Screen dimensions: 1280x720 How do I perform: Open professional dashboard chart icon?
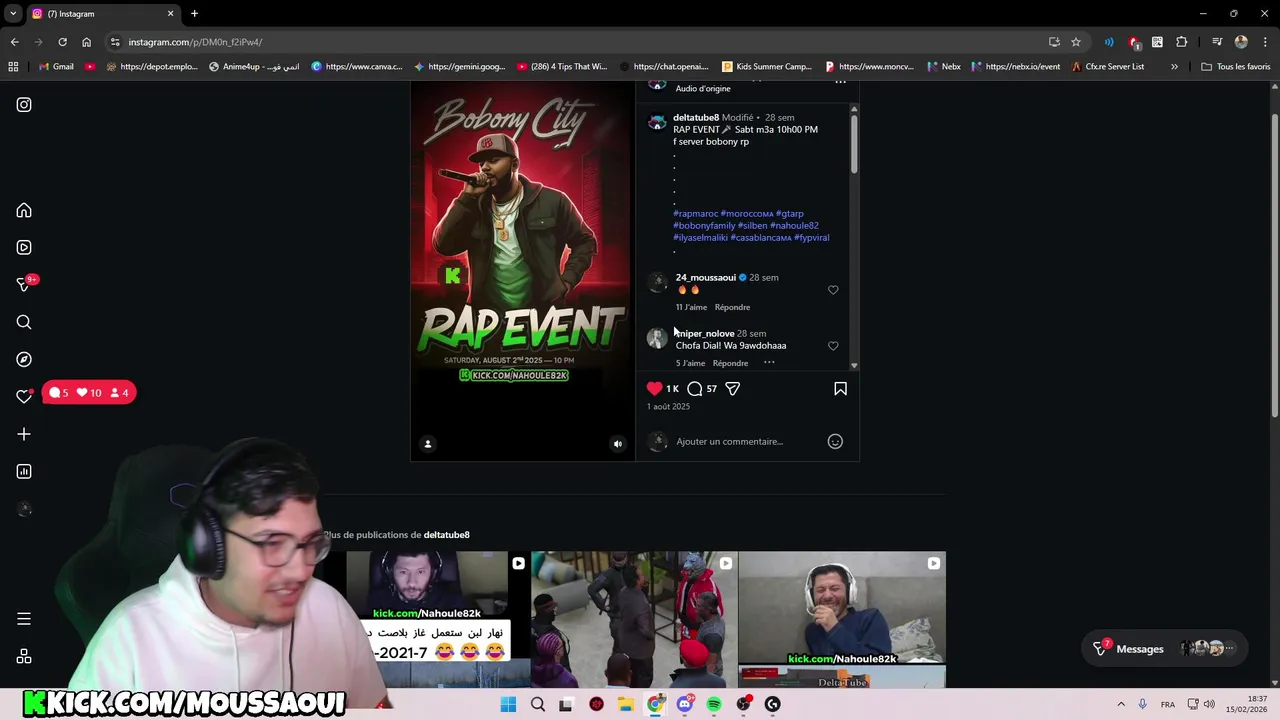24,471
